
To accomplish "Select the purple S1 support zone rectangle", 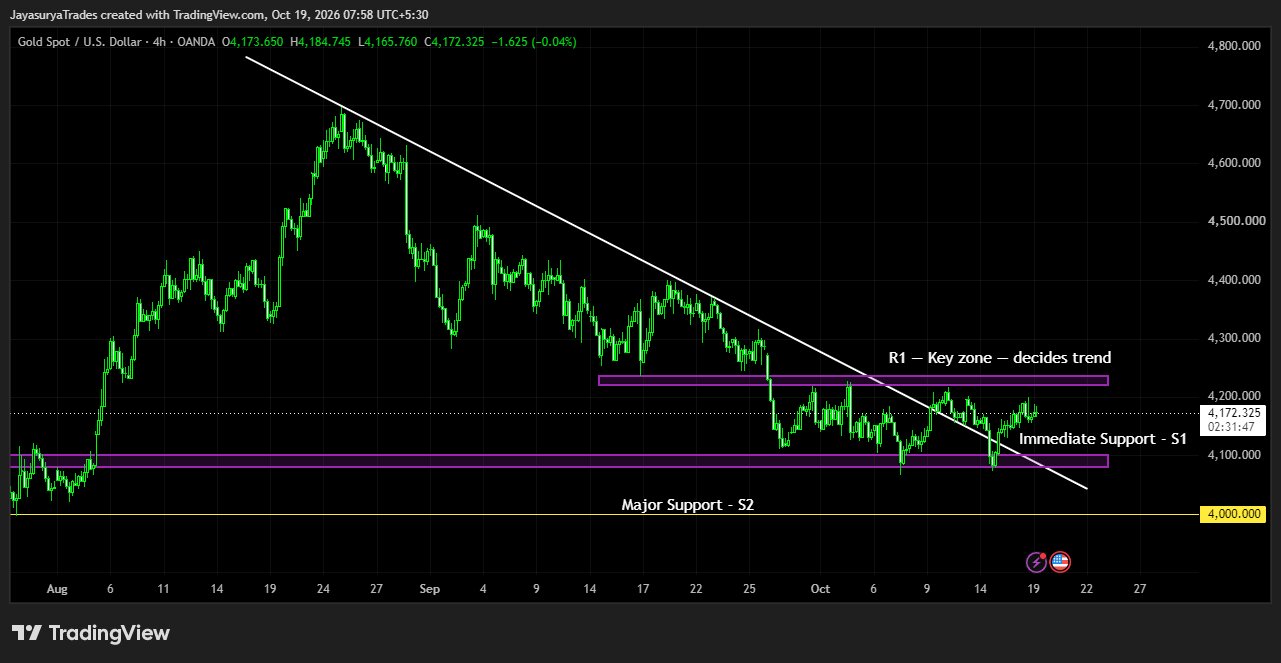I will pos(558,461).
